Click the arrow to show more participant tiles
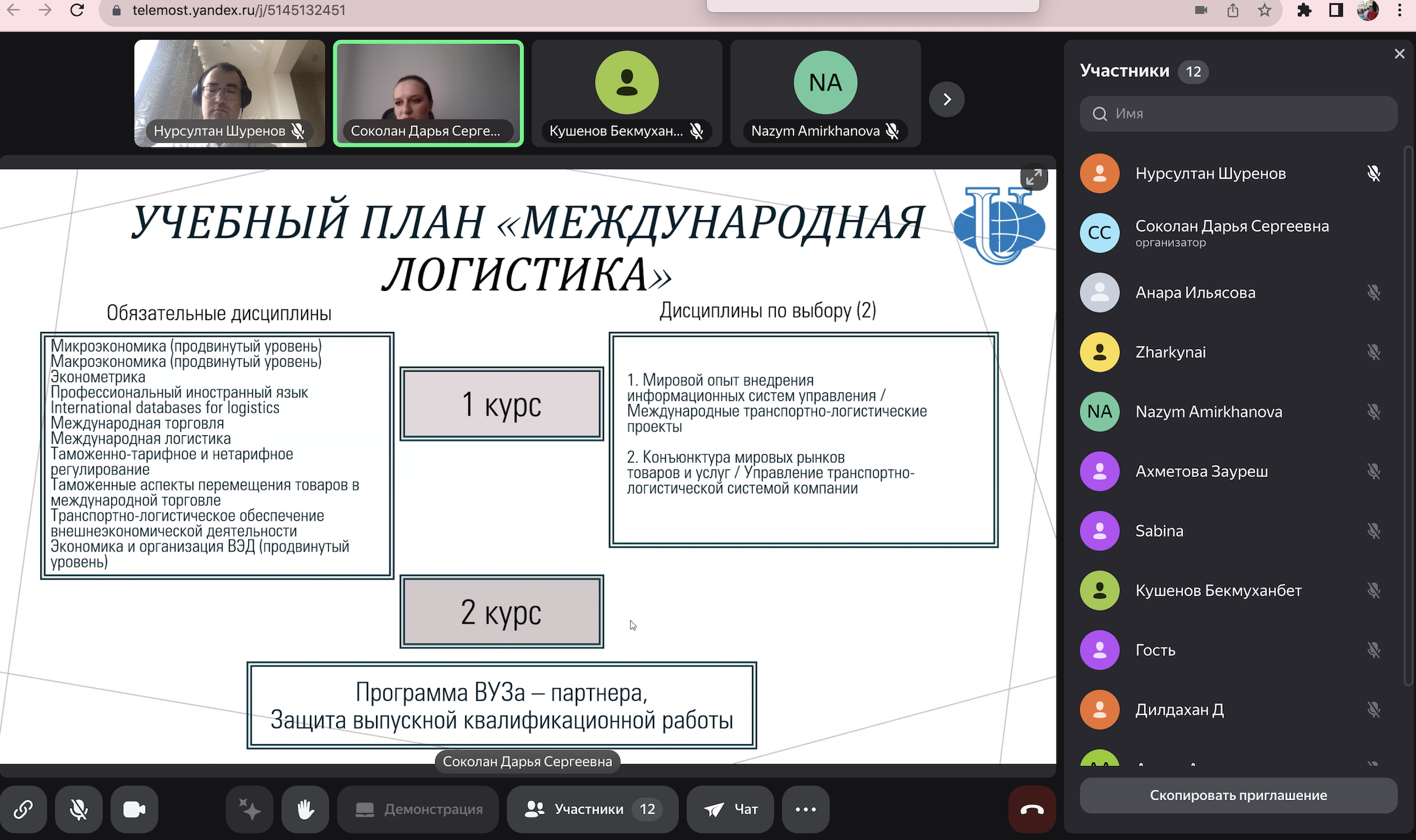Image resolution: width=1416 pixels, height=840 pixels. click(x=946, y=99)
